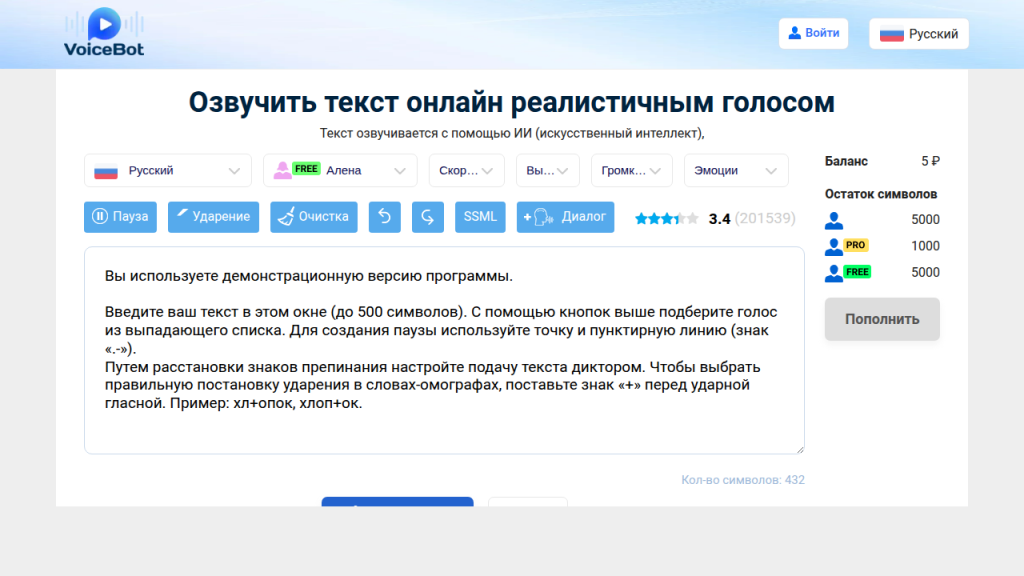Click the PRO user symbols icon
Image resolution: width=1024 pixels, height=576 pixels.
coord(846,246)
